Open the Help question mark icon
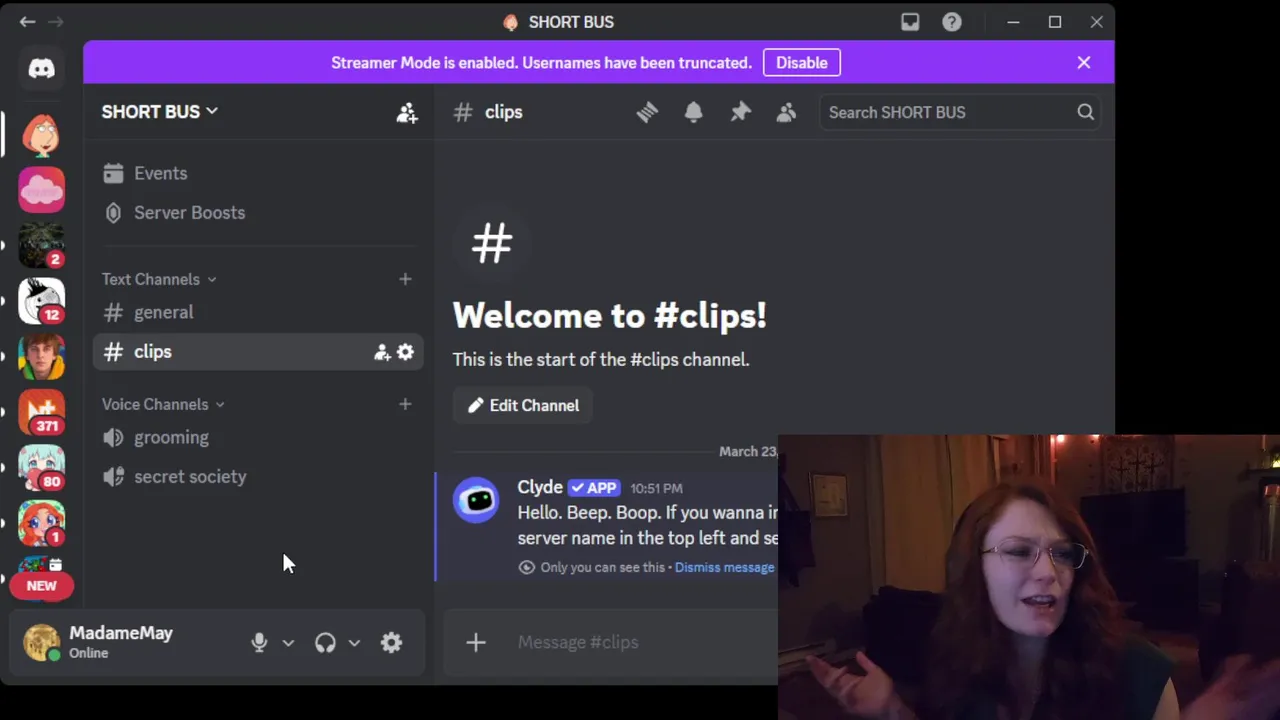The image size is (1280, 720). pos(952,22)
